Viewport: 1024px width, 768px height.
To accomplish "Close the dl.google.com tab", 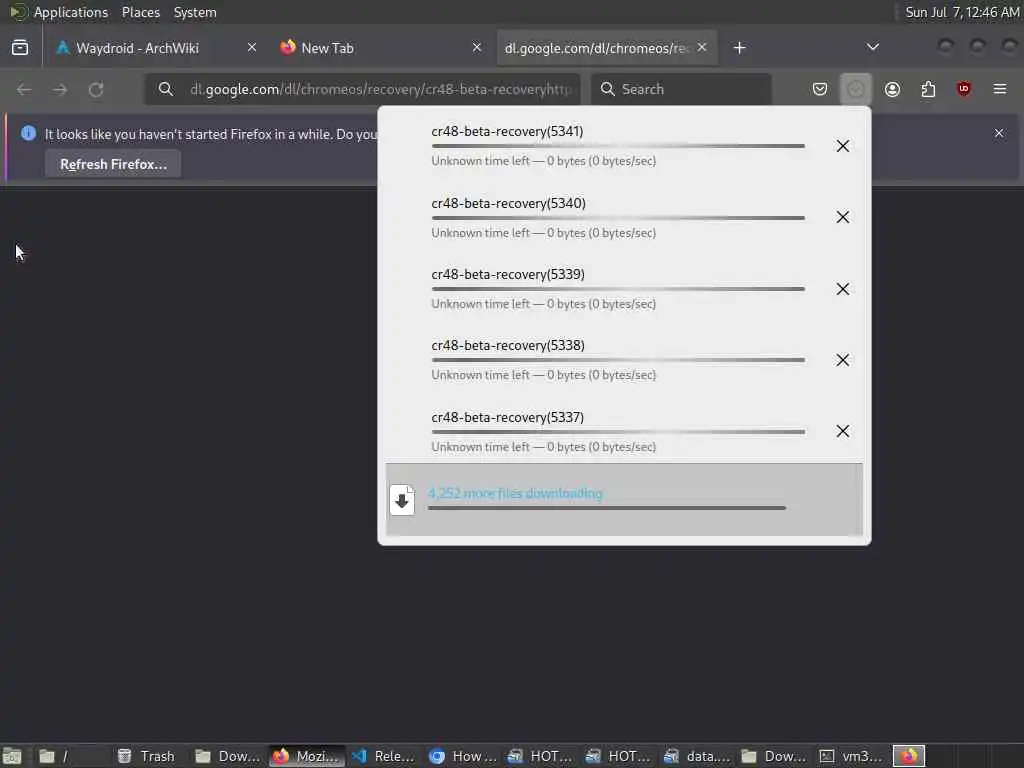I will point(701,47).
